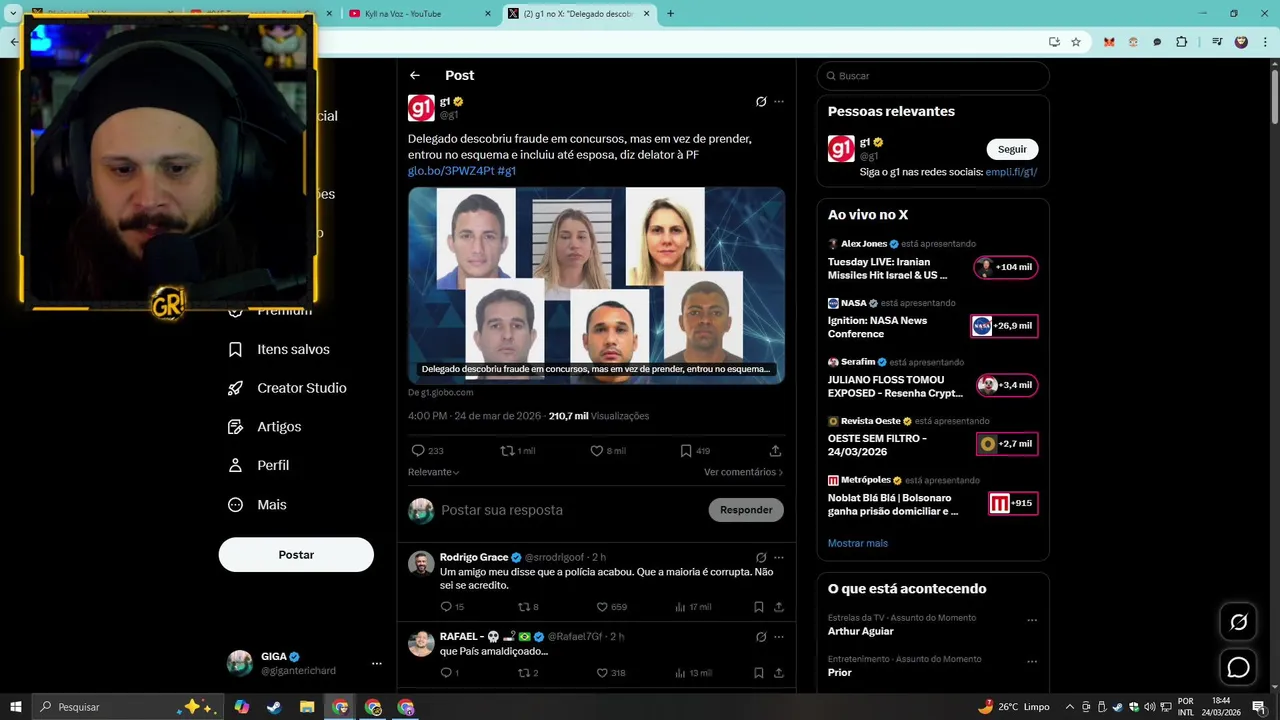This screenshot has height=720, width=1280.
Task: Expand Ver comentários link
Action: click(x=744, y=472)
